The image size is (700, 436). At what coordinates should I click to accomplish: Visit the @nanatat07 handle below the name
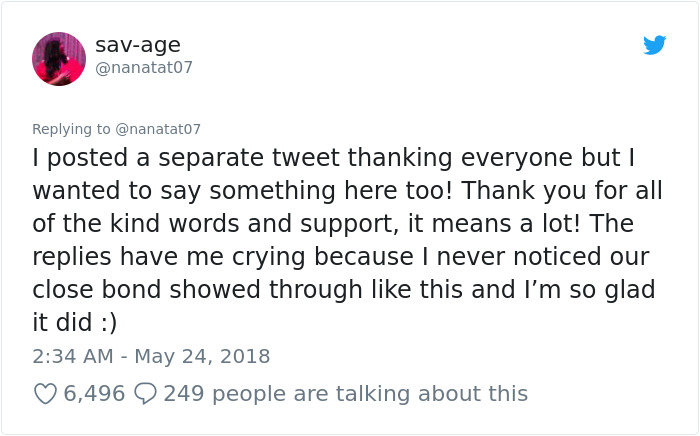click(x=144, y=68)
